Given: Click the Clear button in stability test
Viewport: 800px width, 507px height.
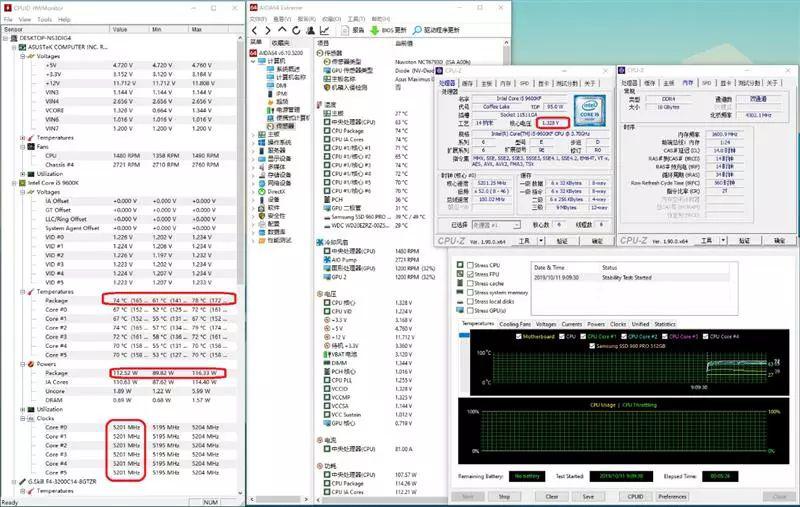Looking at the screenshot, I should 552,496.
